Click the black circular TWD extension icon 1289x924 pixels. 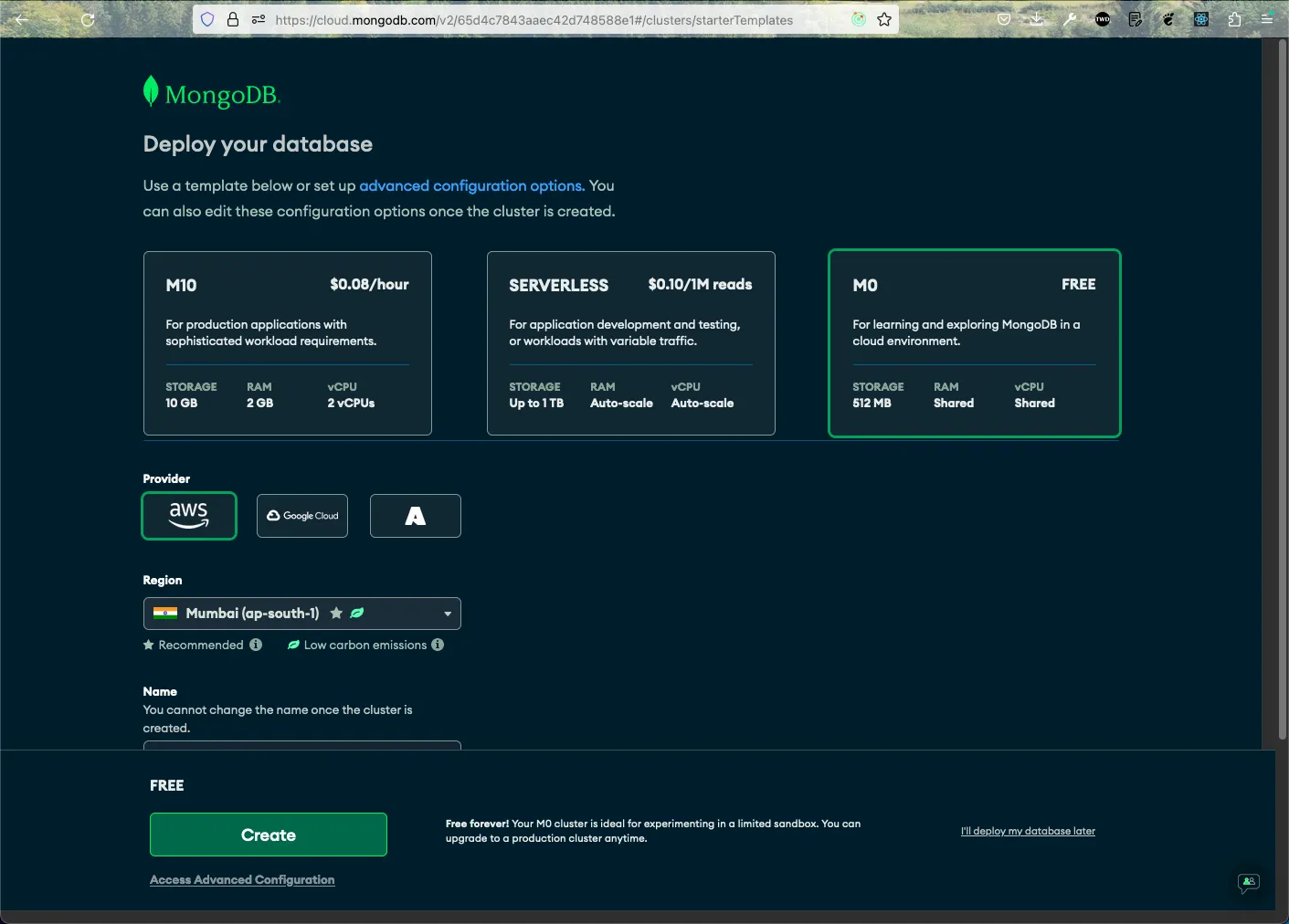coord(1103,19)
